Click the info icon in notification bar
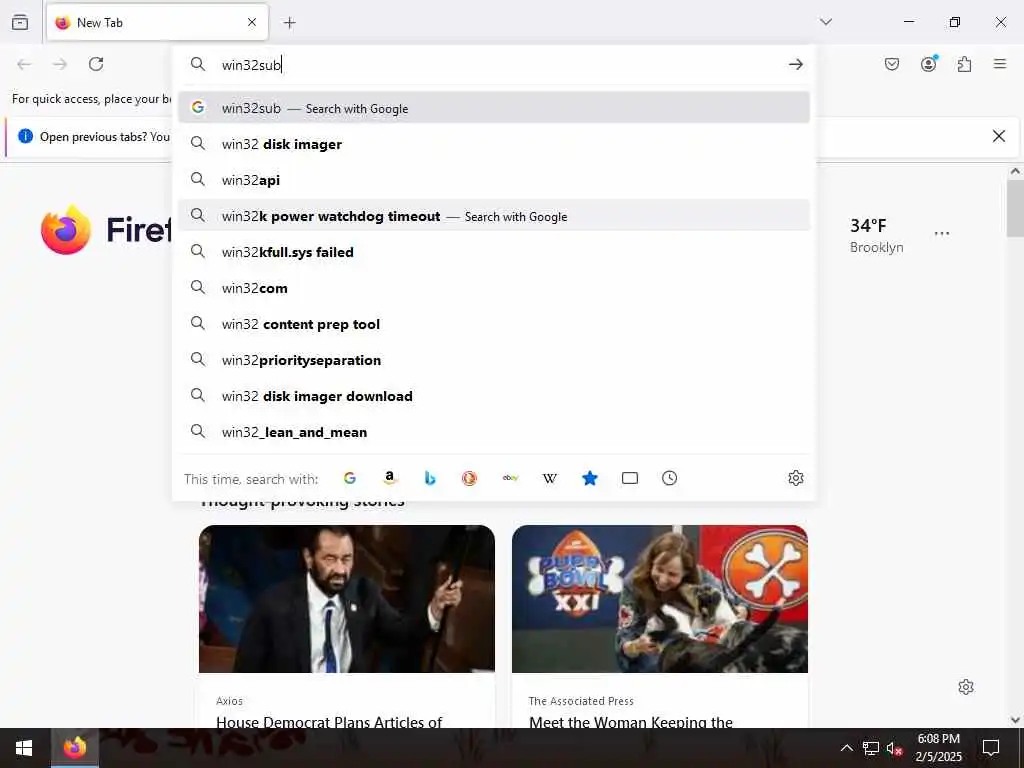The height and width of the screenshot is (768, 1024). pyautogui.click(x=25, y=136)
